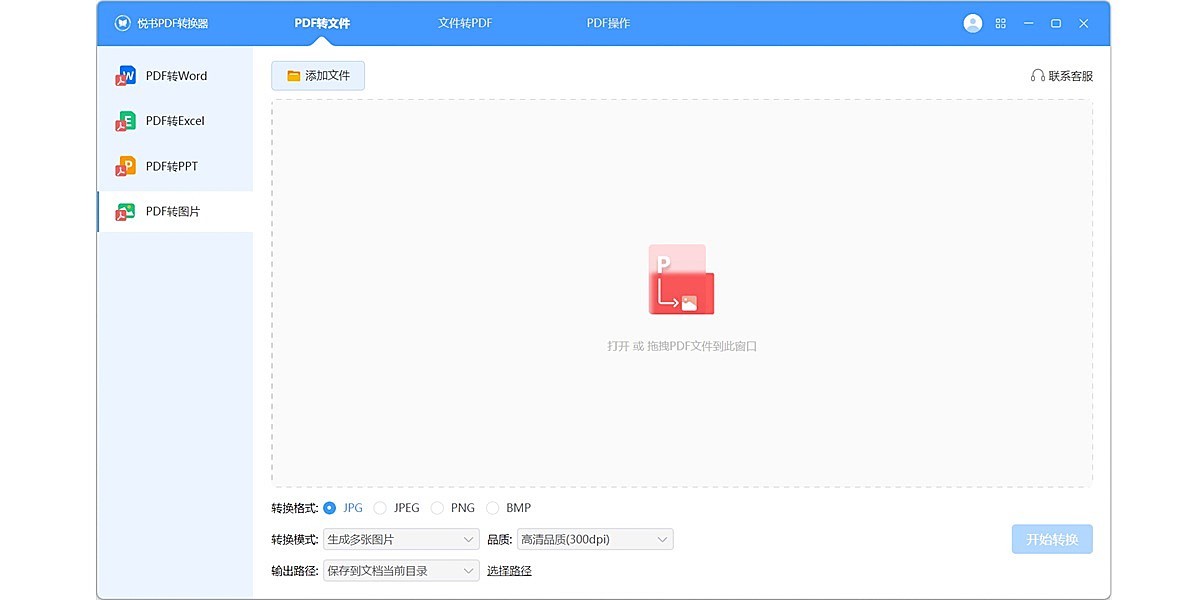Open the user account avatar

972,22
